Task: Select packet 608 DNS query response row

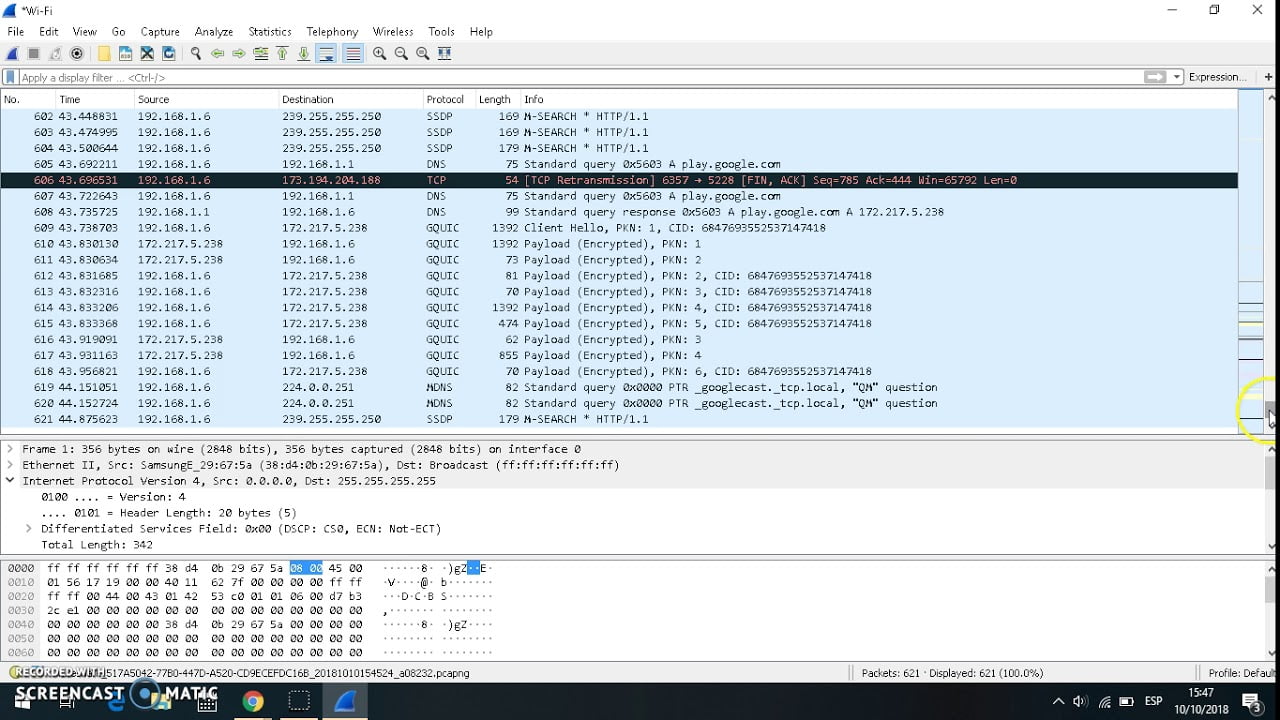Action: 619,212
